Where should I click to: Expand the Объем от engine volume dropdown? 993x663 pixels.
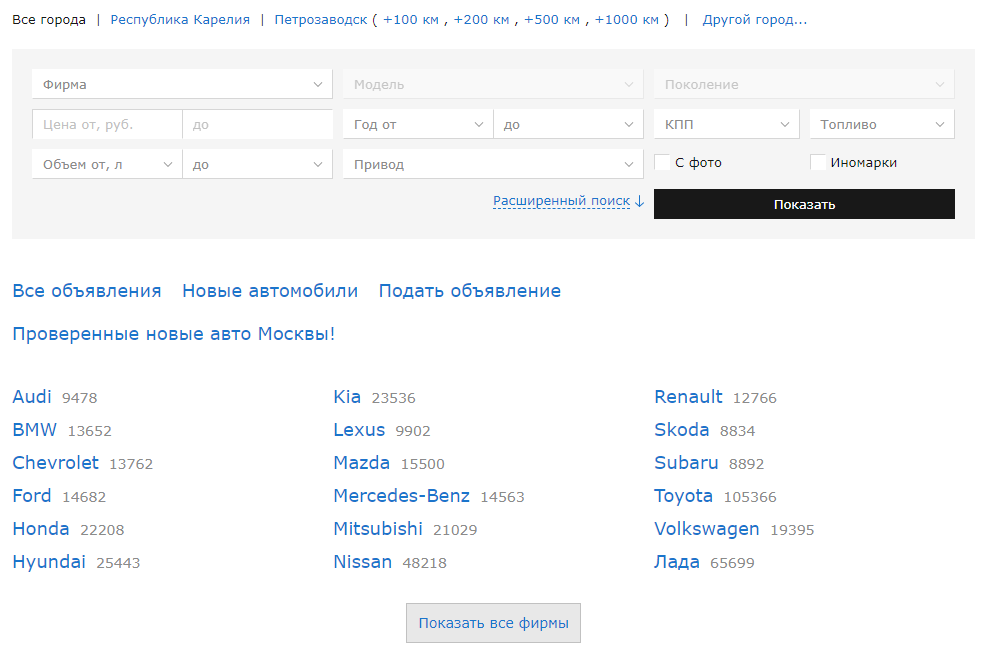[107, 164]
